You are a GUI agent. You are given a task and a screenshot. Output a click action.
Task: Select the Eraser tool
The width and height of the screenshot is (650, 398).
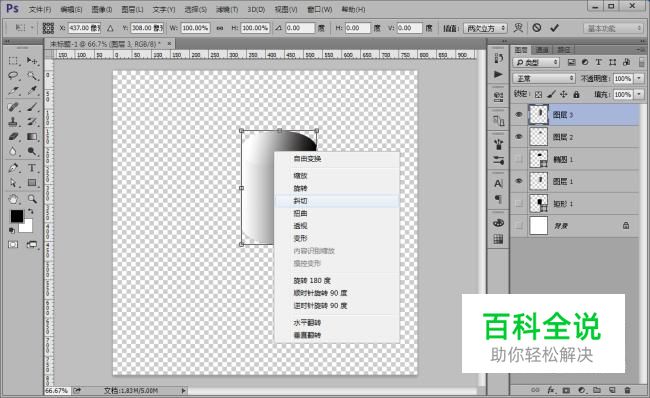click(13, 136)
